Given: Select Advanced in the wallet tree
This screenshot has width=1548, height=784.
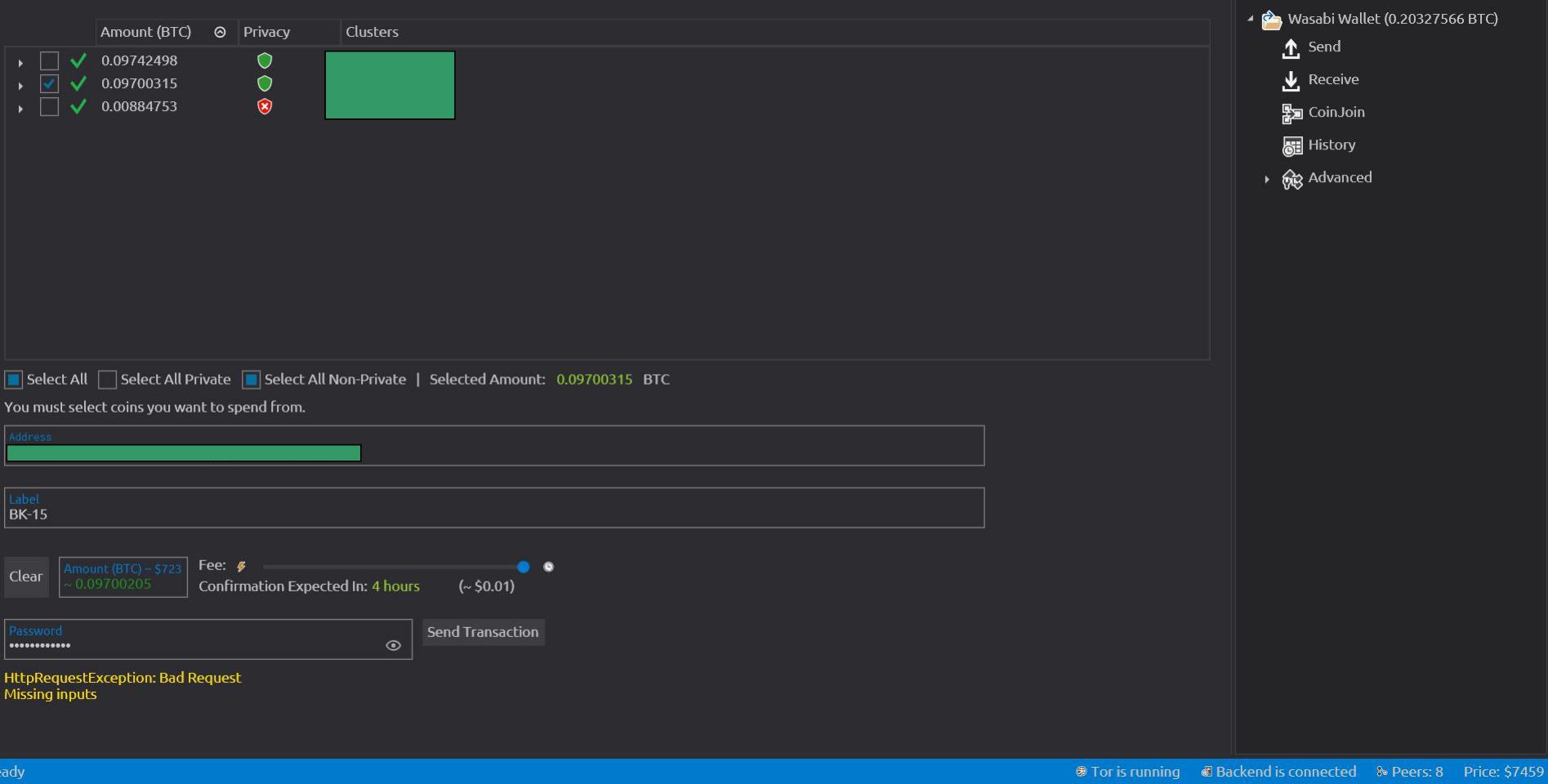Looking at the screenshot, I should [1340, 177].
